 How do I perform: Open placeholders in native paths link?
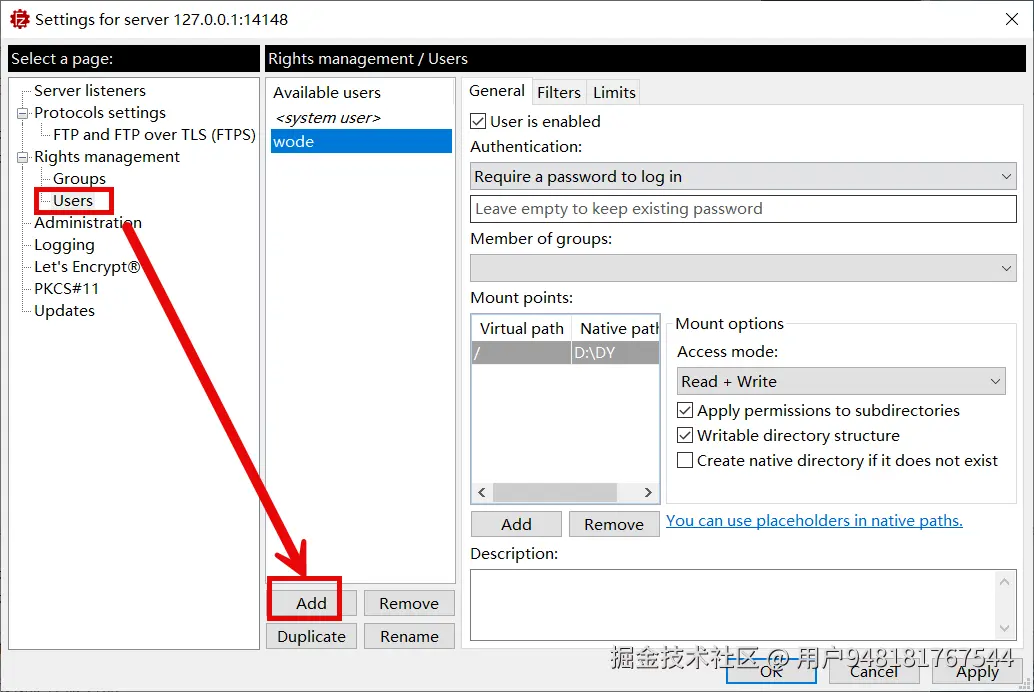(x=814, y=520)
